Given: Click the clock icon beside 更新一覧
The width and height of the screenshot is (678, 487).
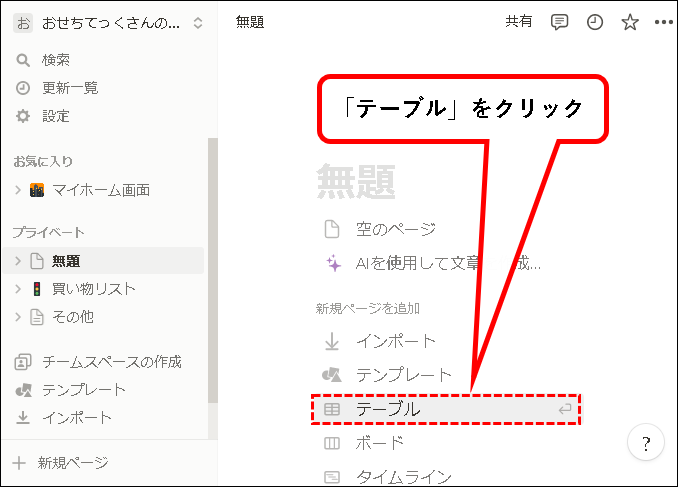Looking at the screenshot, I should click(23, 88).
